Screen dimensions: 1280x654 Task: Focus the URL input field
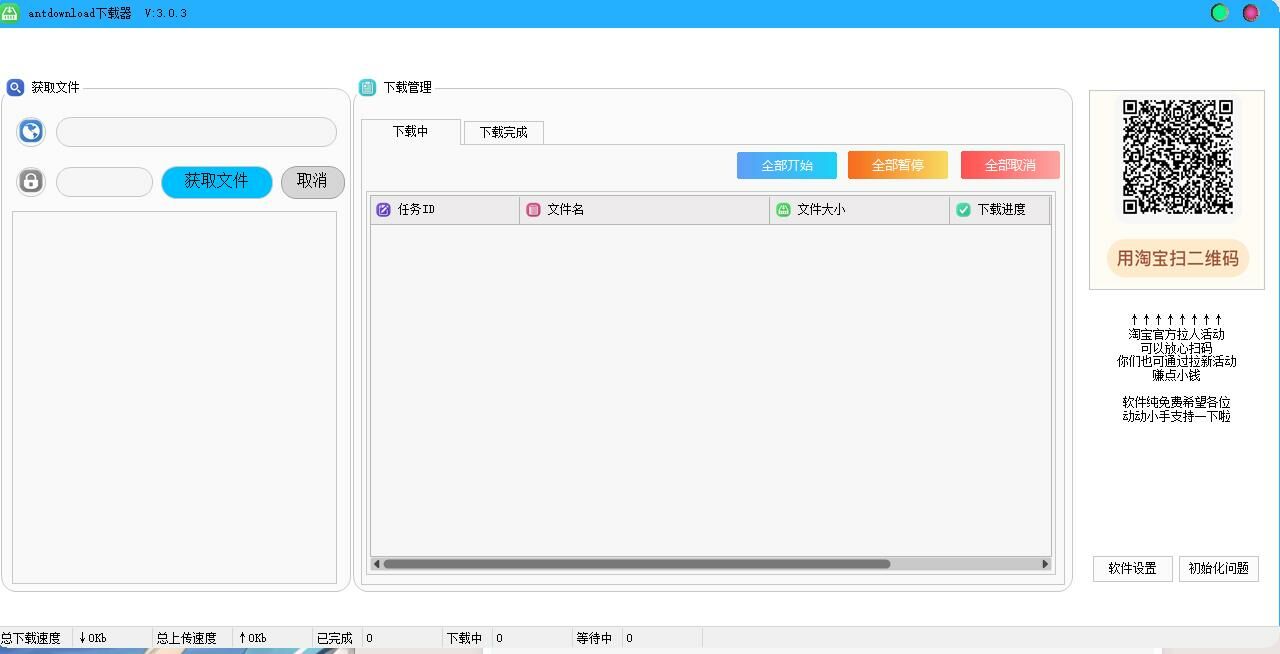(196, 132)
